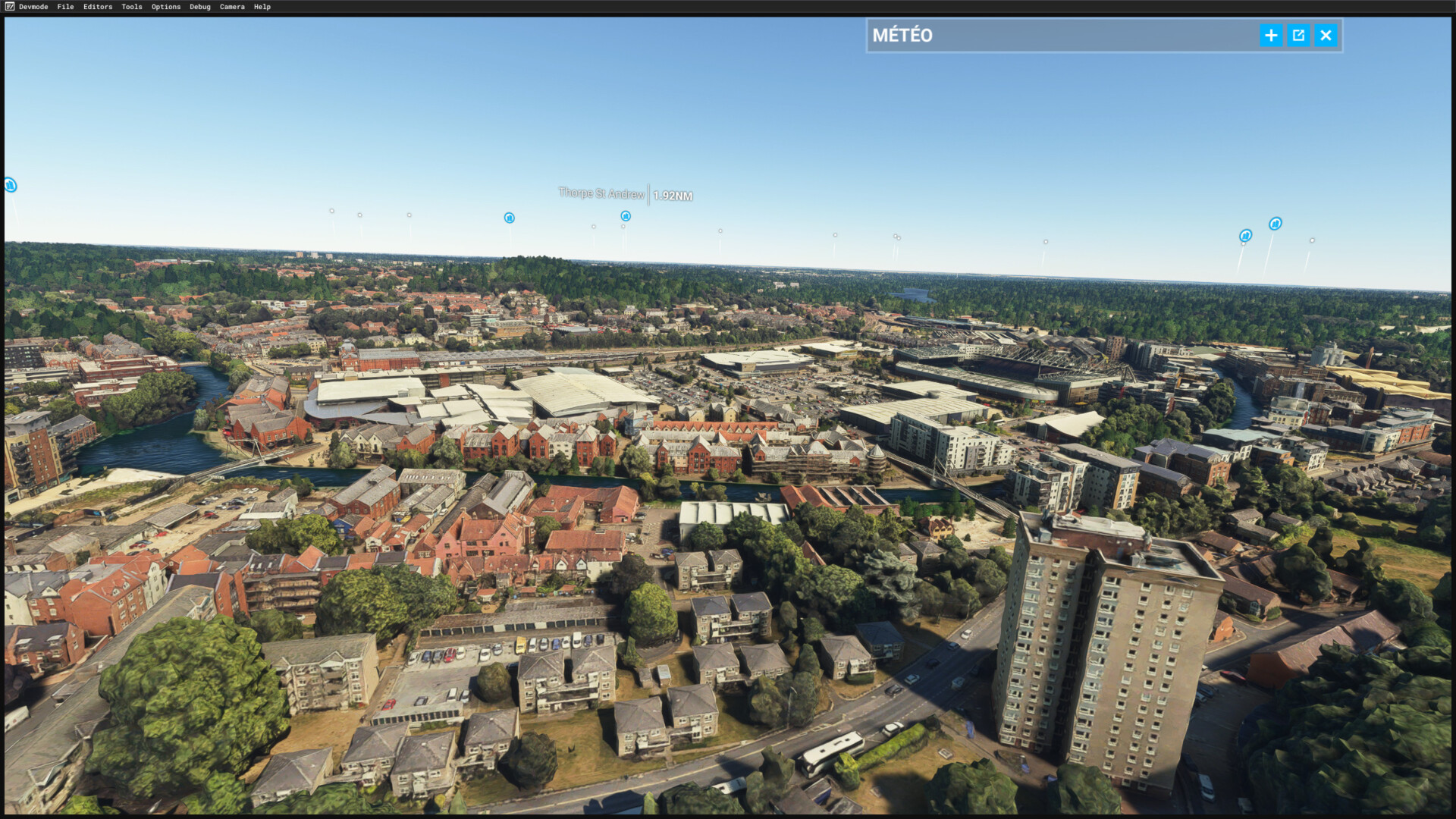This screenshot has width=1456, height=819.
Task: Click the lower of two right-side city markers
Action: point(1245,236)
